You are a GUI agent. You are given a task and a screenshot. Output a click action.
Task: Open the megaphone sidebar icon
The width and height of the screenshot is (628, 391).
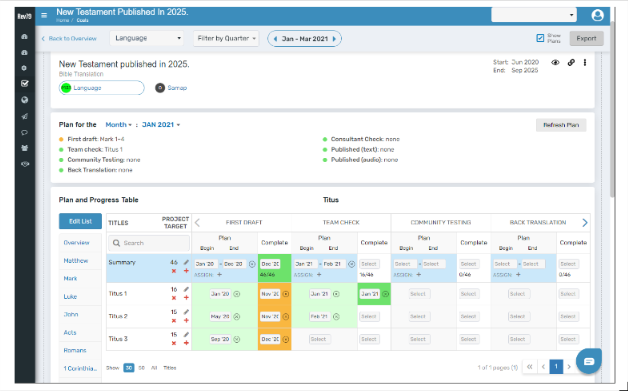coord(24,116)
